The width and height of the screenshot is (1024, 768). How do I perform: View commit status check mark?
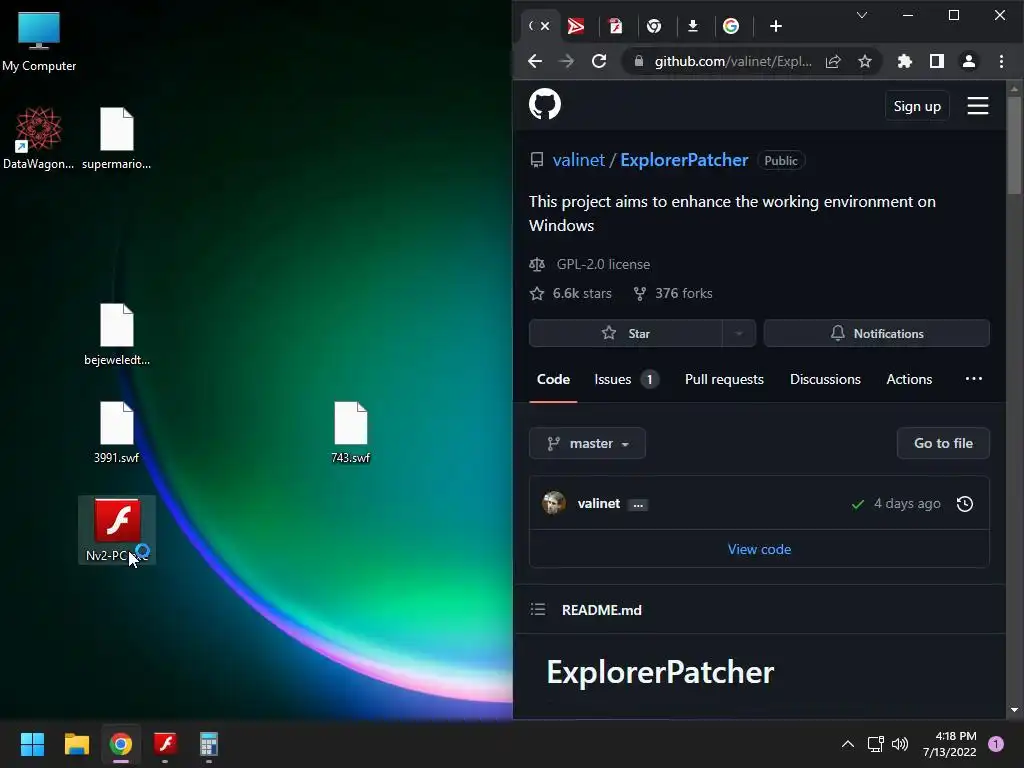[x=857, y=504]
